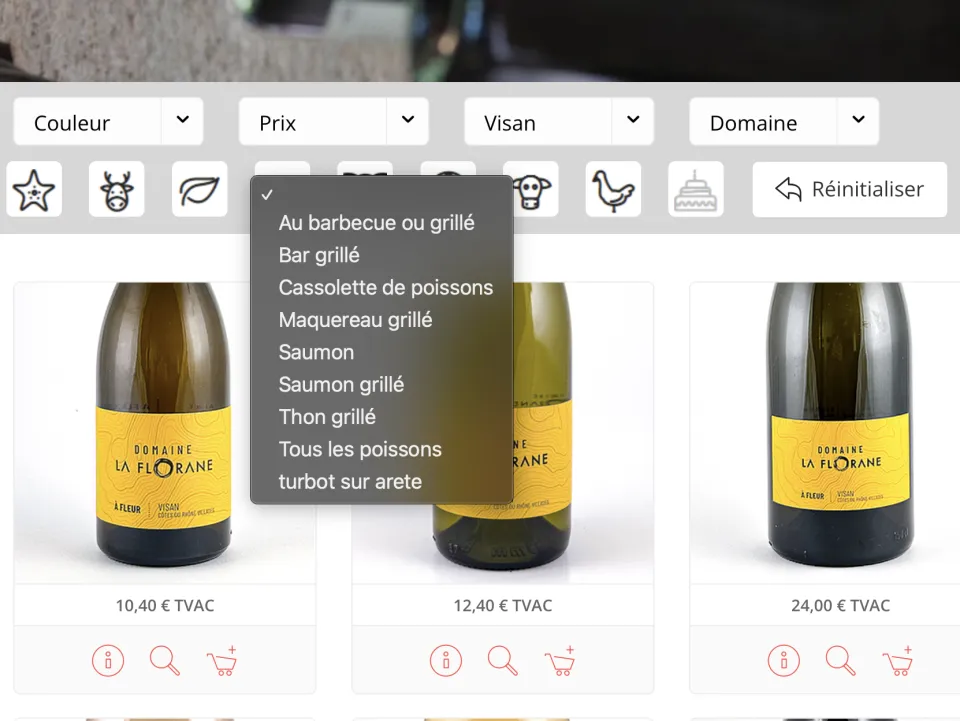Open the bottle image priced 24,00 €
960x721 pixels.
pos(840,433)
